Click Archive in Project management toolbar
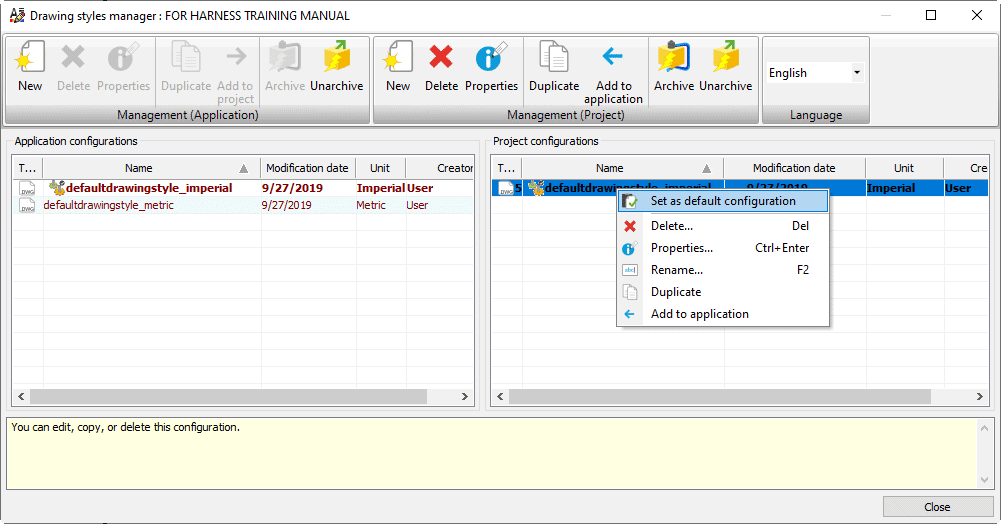The height and width of the screenshot is (524, 1001). coord(674,67)
